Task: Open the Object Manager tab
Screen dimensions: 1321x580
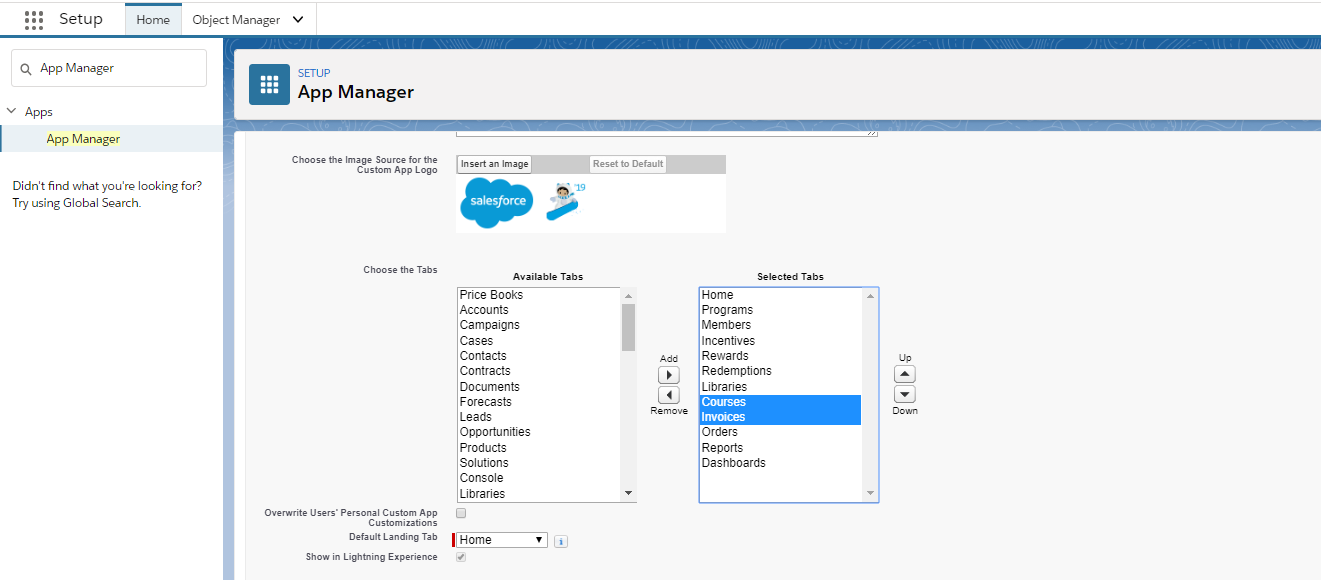Action: (236, 19)
